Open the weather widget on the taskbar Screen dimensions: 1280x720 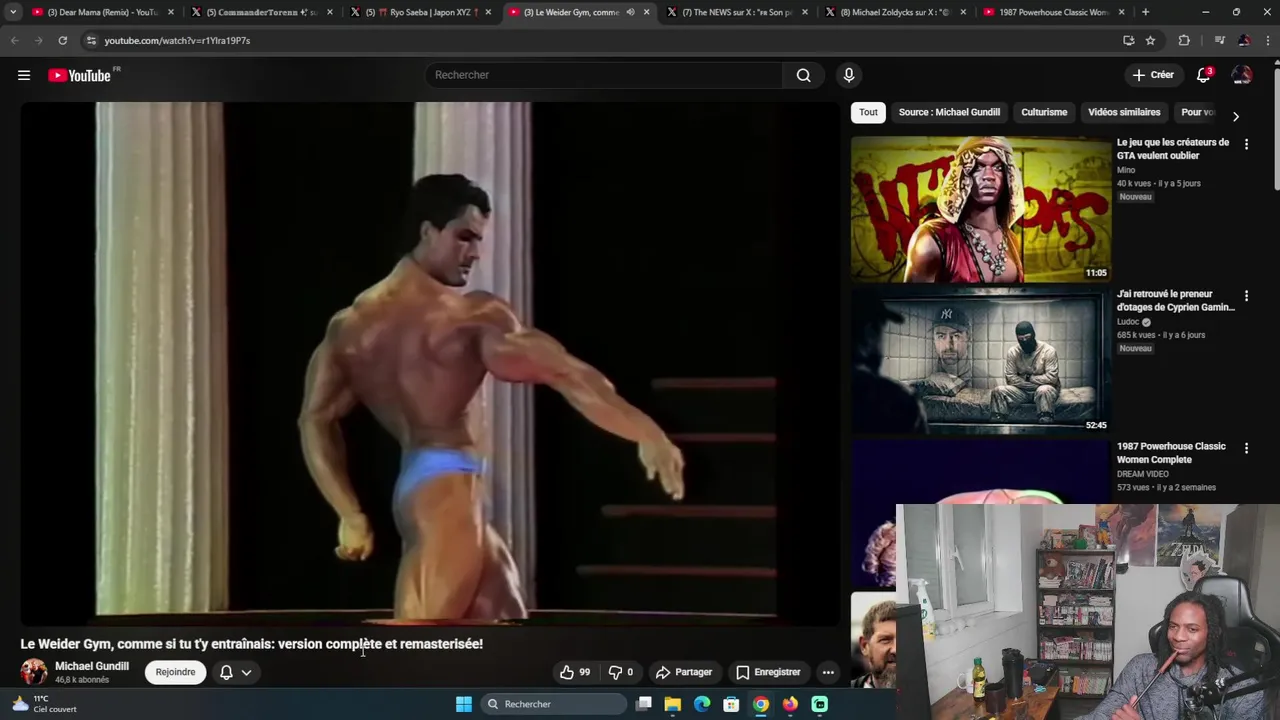click(x=45, y=704)
